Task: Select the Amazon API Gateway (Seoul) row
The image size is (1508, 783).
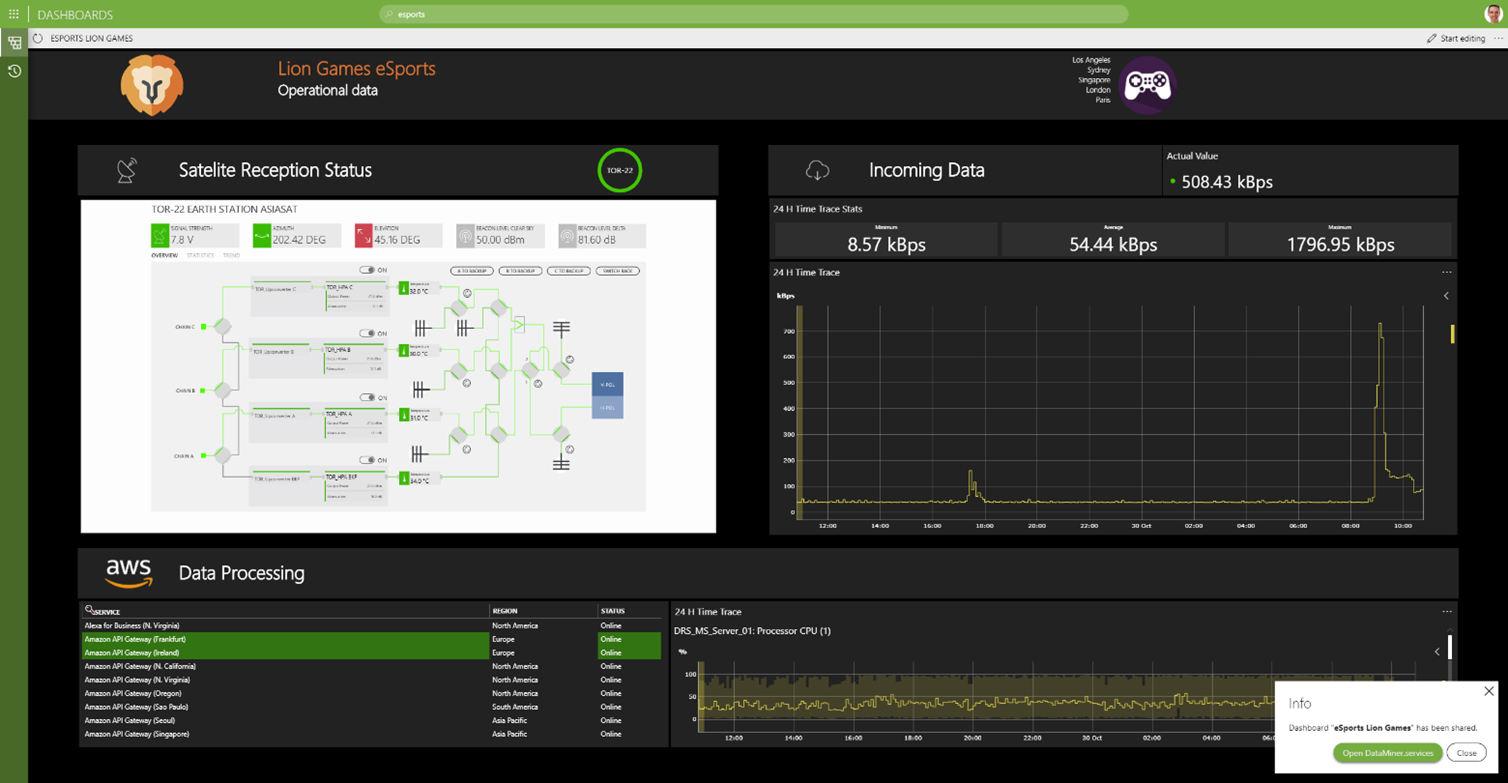Action: [371, 720]
